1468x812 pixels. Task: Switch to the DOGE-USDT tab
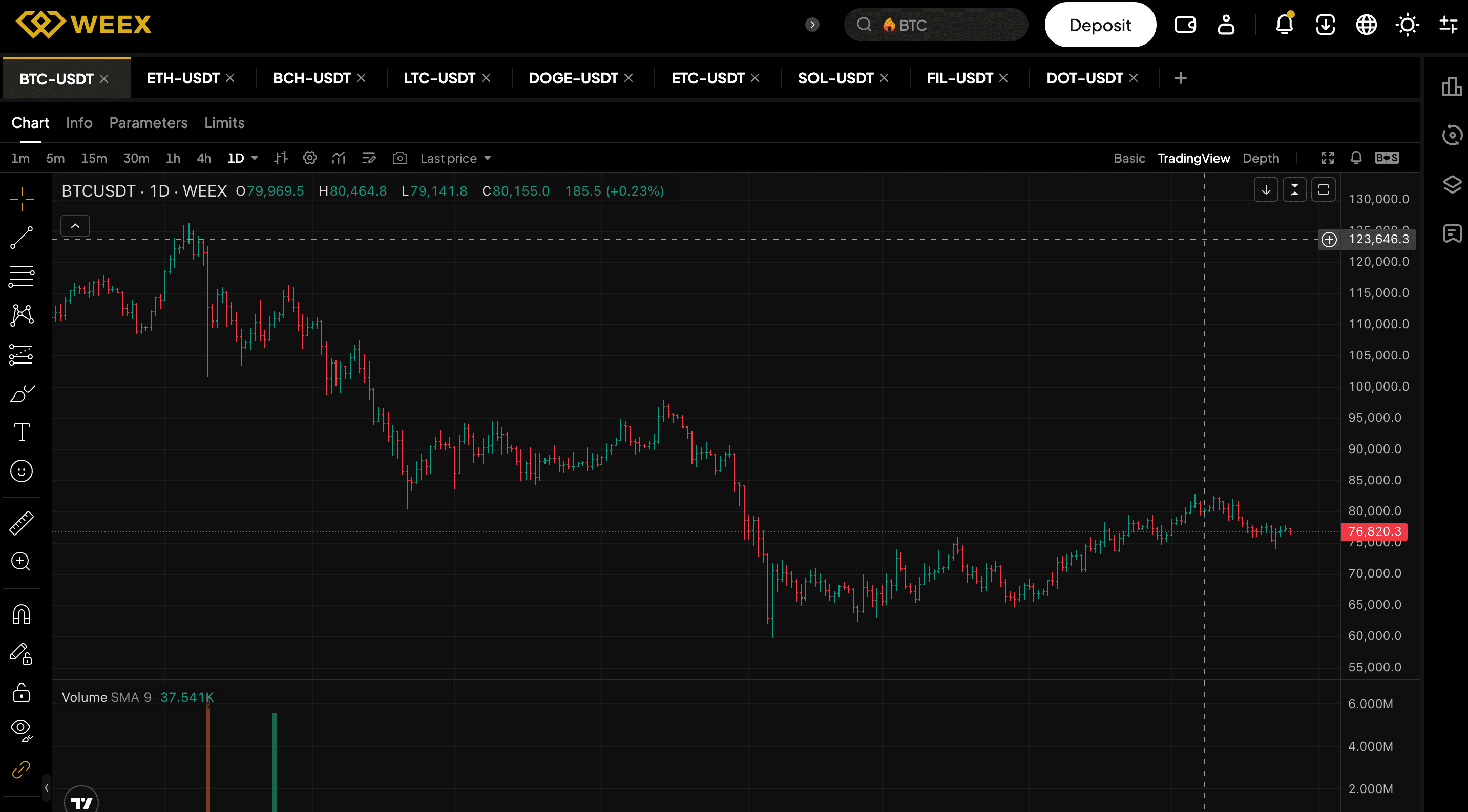pos(573,78)
